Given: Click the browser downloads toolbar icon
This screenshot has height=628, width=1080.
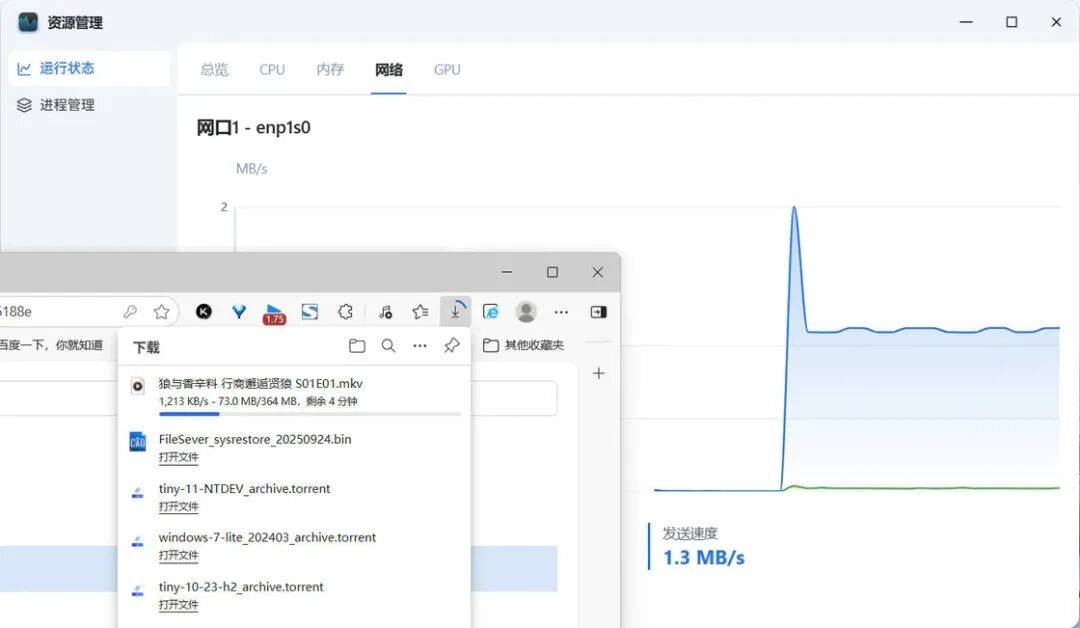Looking at the screenshot, I should 455,312.
